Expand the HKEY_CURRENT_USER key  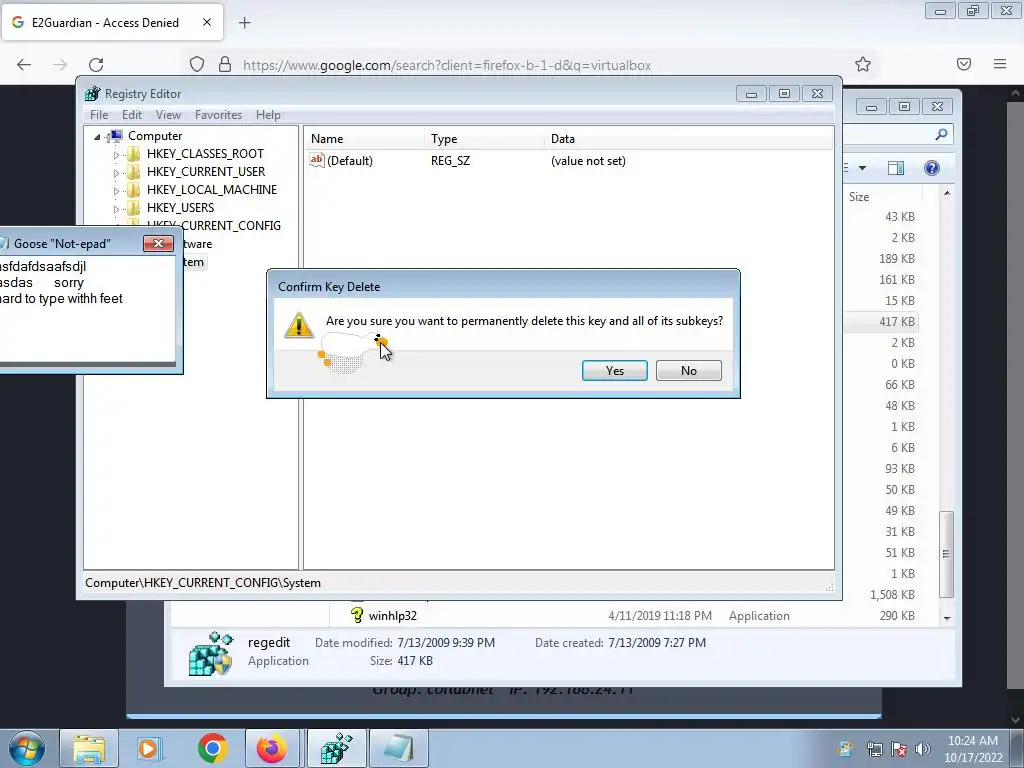[x=116, y=173]
